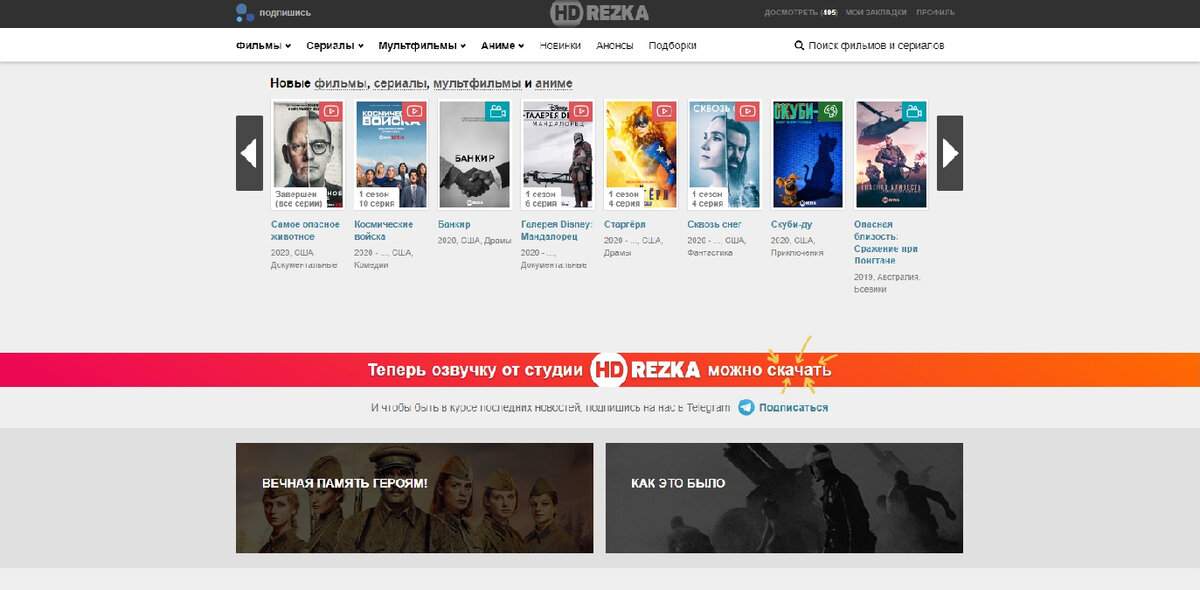Open Мои закладки bookmarks
Screen dimensions: 1200x590
point(876,13)
